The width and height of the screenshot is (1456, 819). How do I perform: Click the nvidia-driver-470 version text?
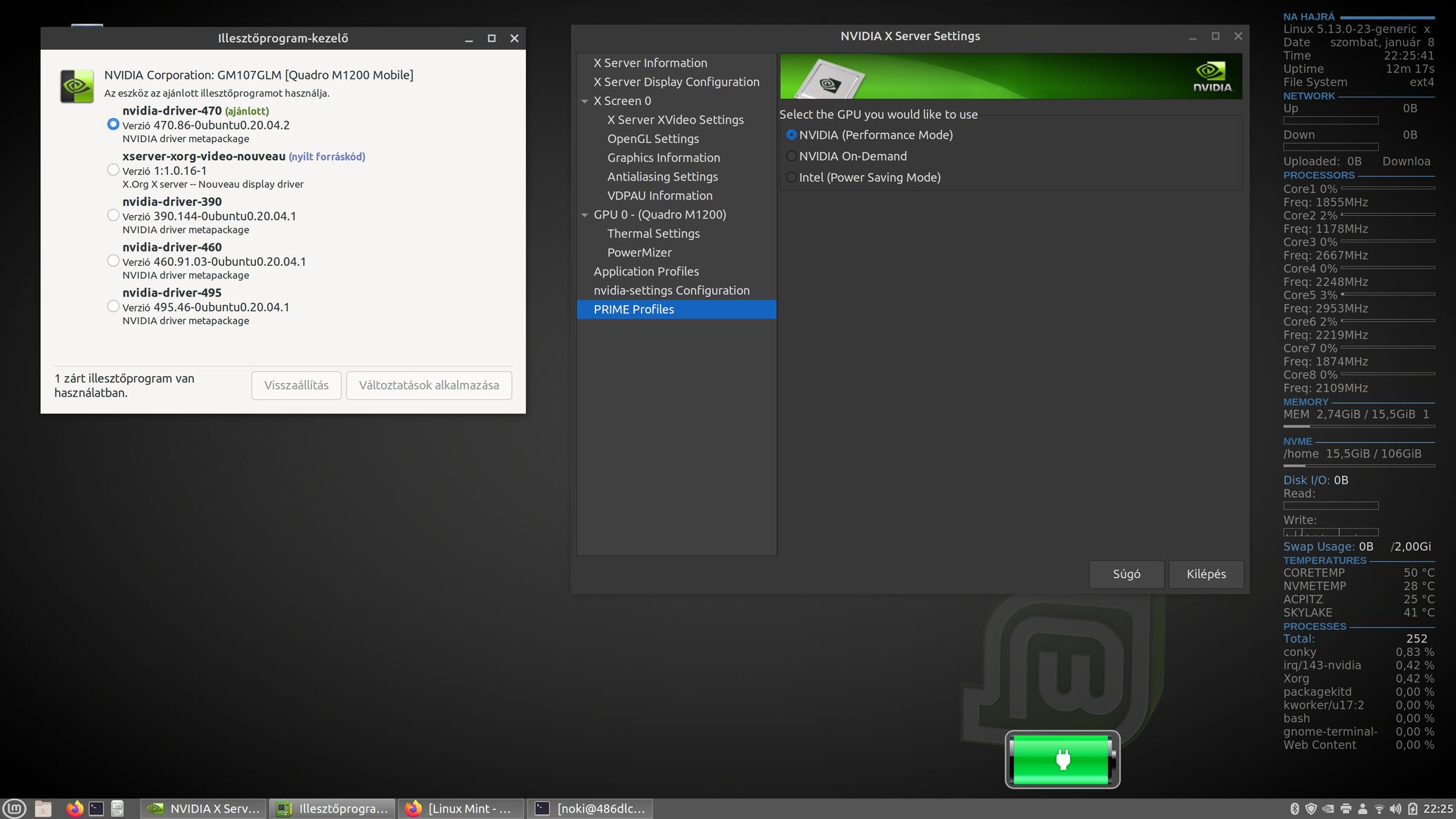(206, 125)
